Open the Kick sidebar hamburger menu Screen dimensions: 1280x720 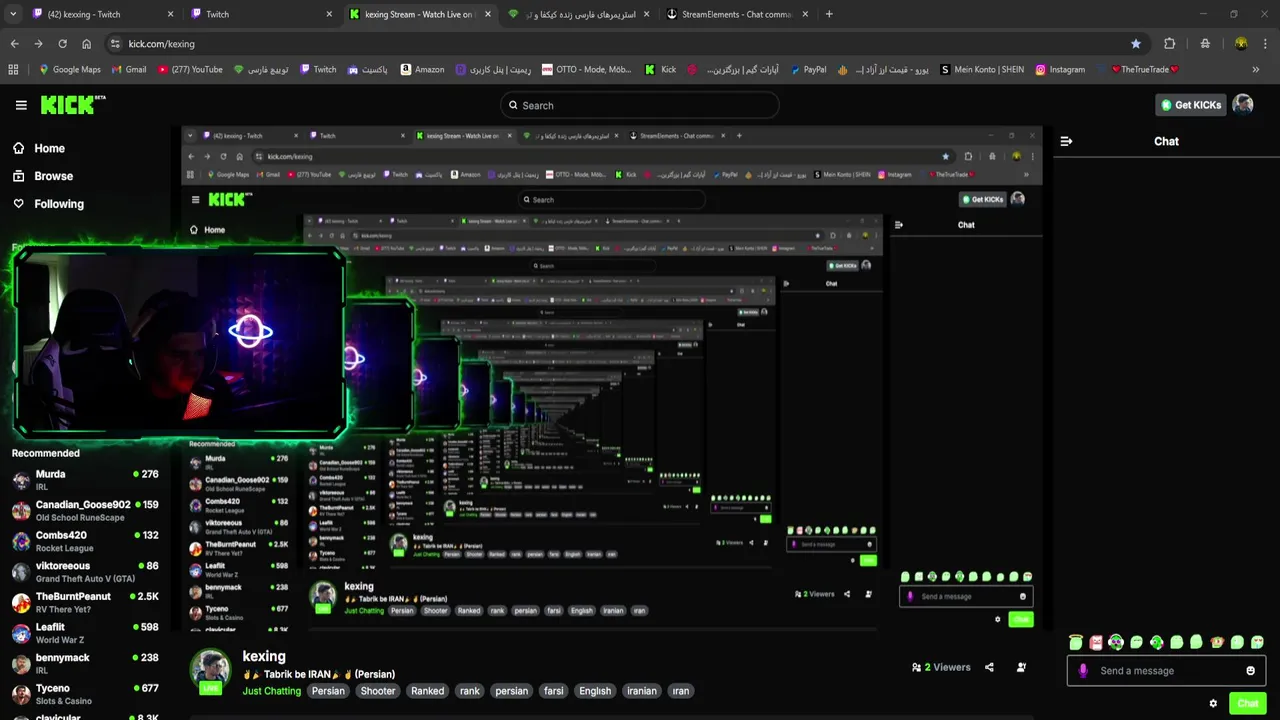pos(21,105)
